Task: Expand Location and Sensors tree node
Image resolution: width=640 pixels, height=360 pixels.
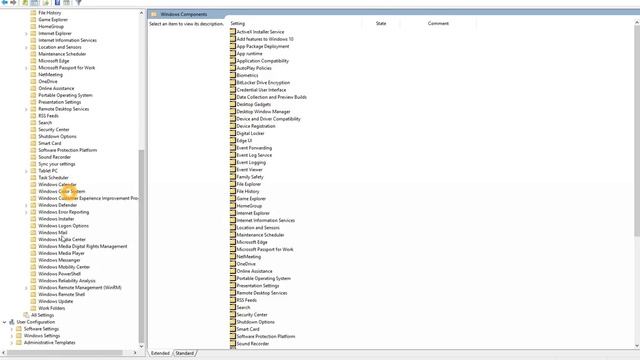Action: (27, 47)
